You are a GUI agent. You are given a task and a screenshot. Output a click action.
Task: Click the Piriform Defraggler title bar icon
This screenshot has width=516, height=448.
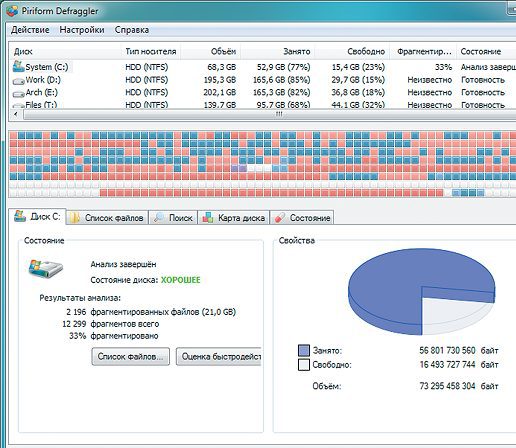(12, 11)
